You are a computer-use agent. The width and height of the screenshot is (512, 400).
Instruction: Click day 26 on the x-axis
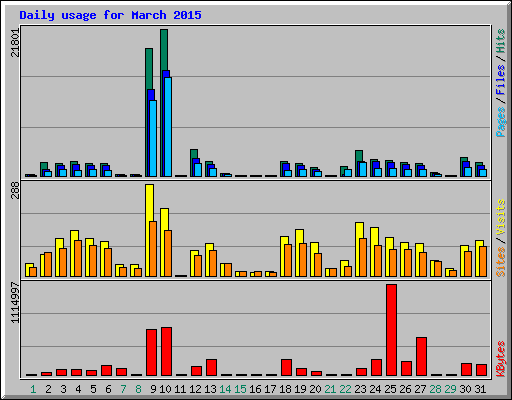point(405,389)
